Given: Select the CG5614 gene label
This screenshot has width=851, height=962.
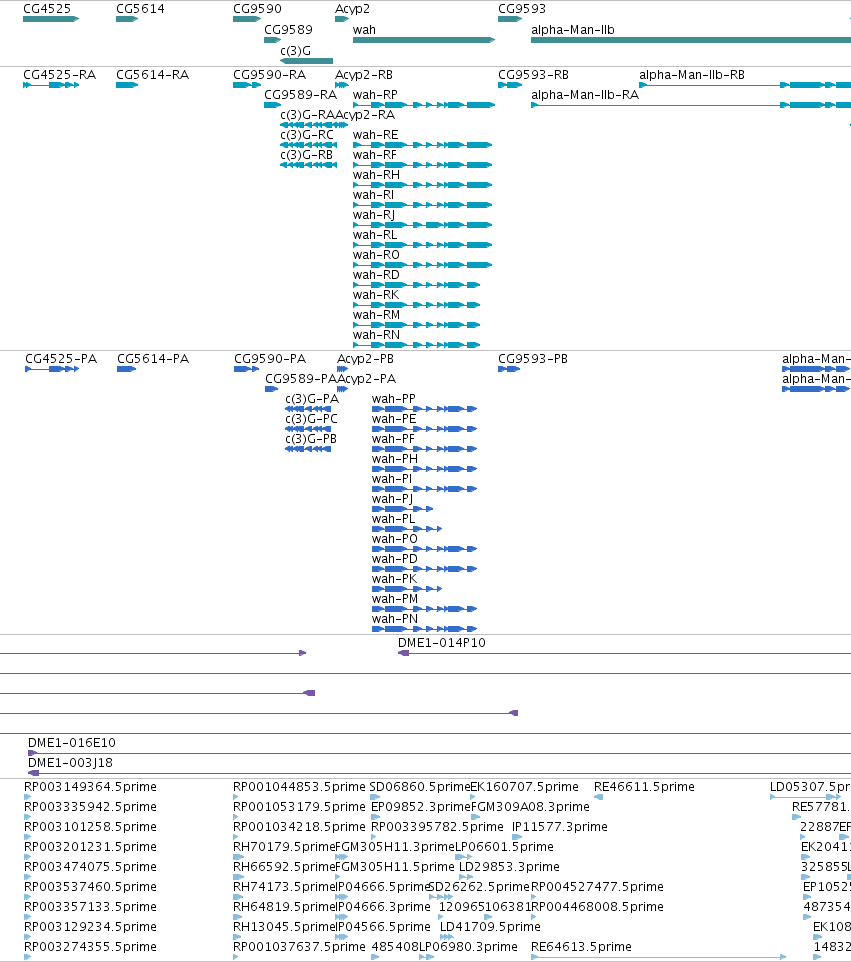Looking at the screenshot, I should 141,9.
